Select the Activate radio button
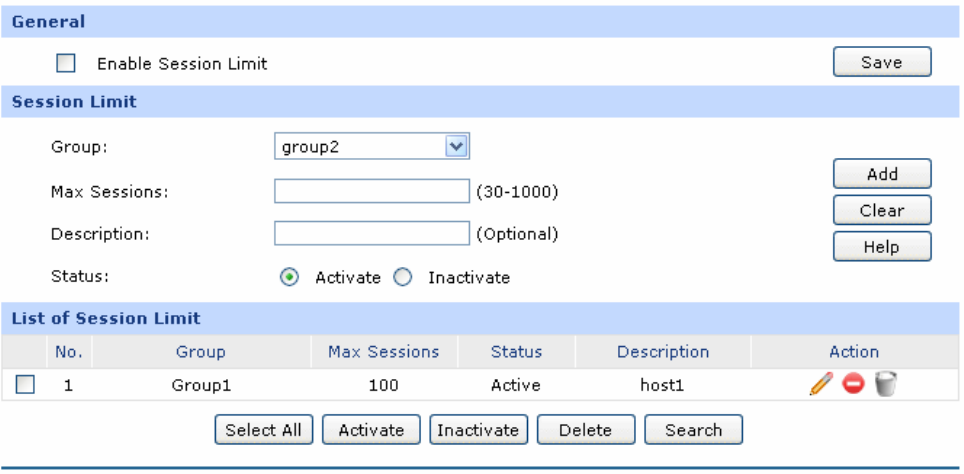Image resolution: width=964 pixels, height=474 pixels. [x=286, y=278]
